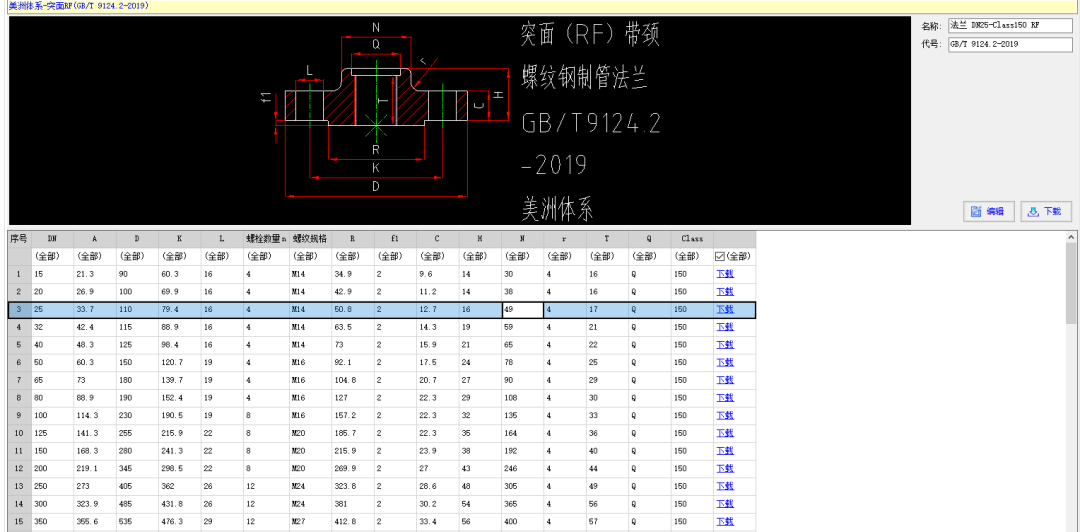This screenshot has width=1080, height=532.
Task: Download the row 10 DN 125 flange
Action: click(724, 433)
